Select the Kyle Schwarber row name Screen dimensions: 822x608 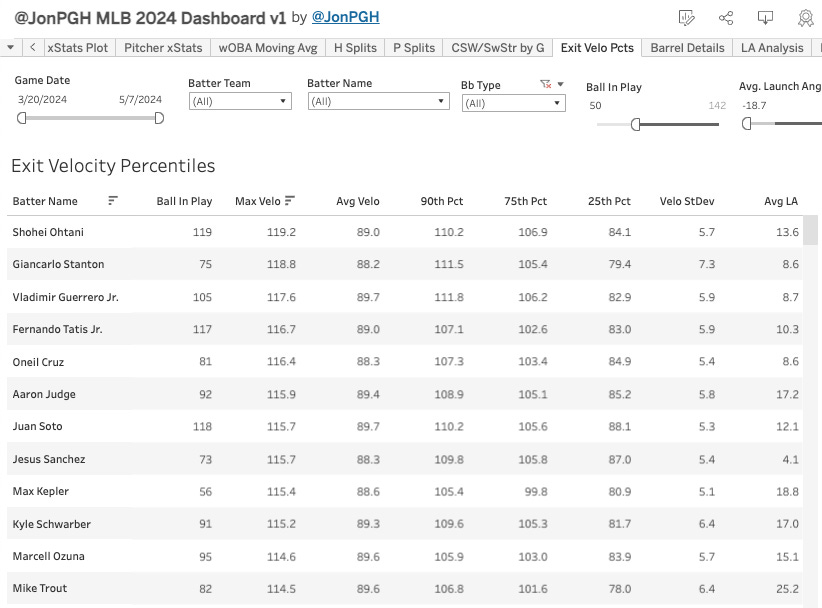coord(51,524)
